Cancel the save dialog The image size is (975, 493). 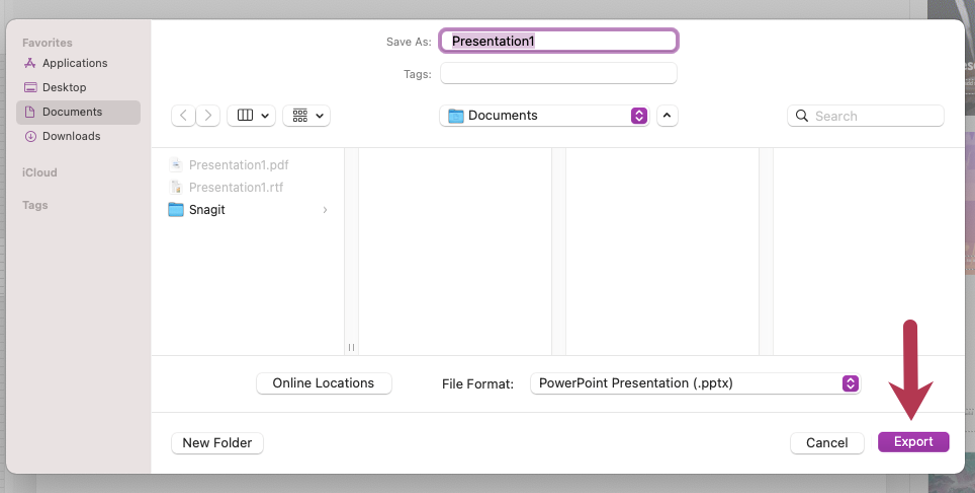pyautogui.click(x=826, y=442)
